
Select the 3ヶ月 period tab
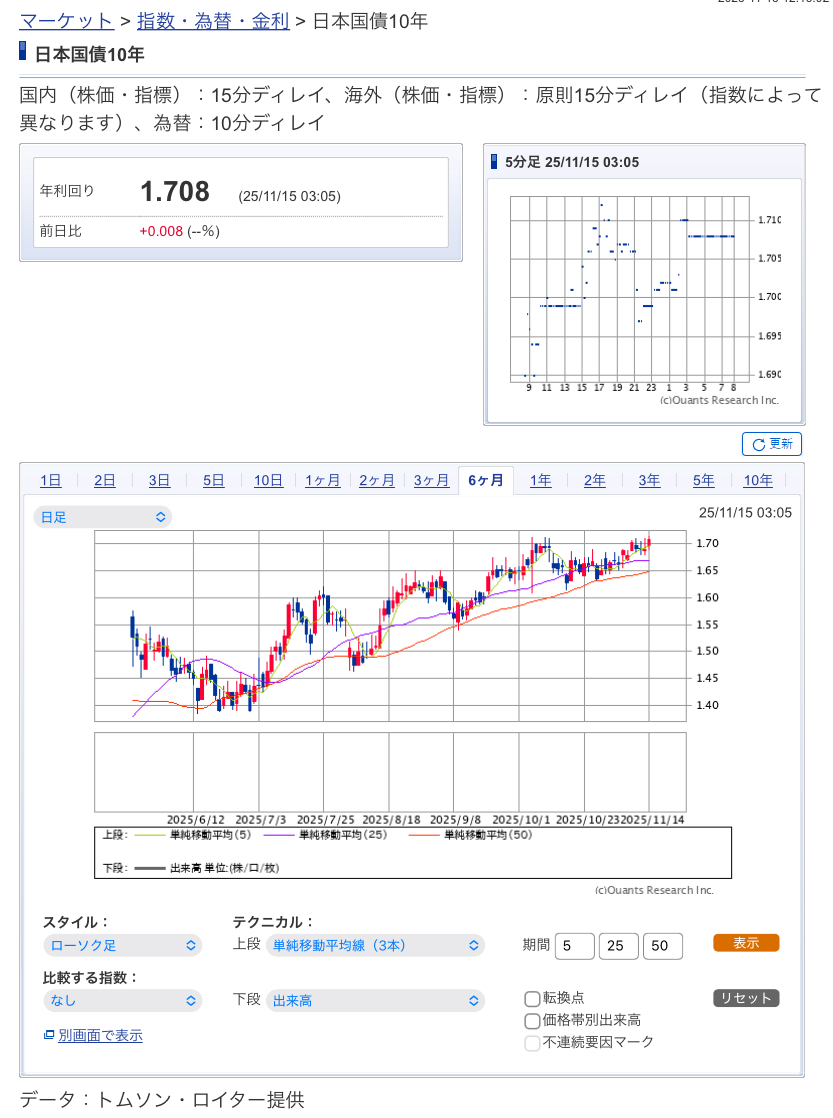pos(431,481)
